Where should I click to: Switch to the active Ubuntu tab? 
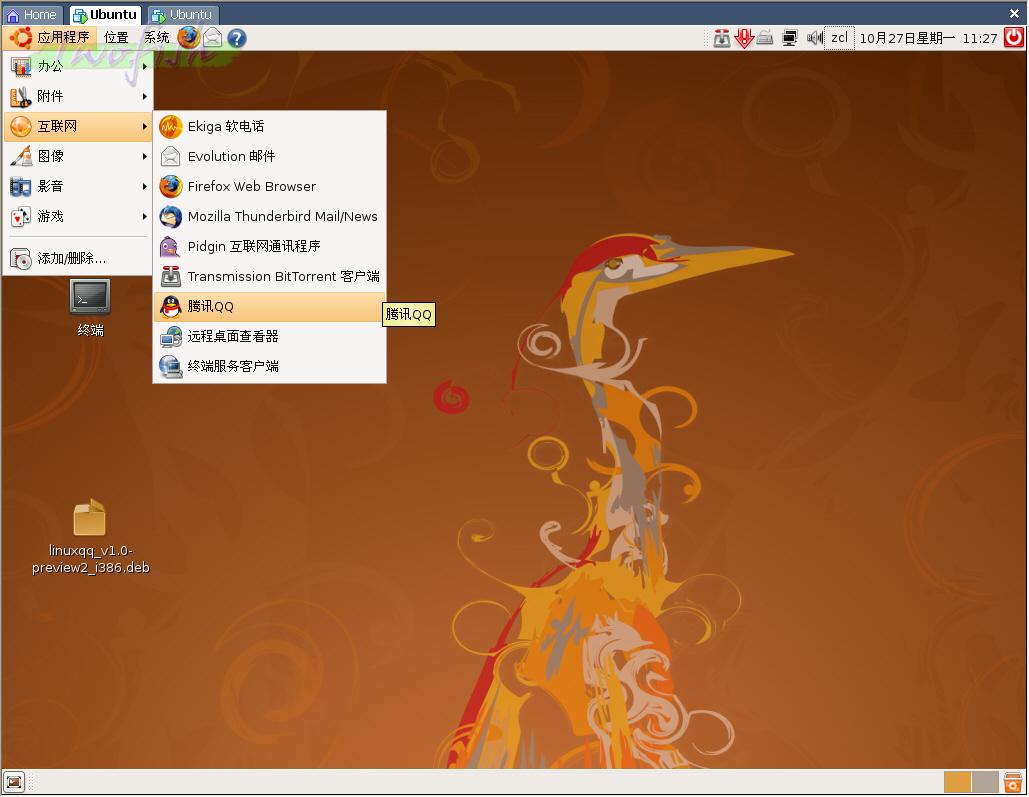point(105,14)
